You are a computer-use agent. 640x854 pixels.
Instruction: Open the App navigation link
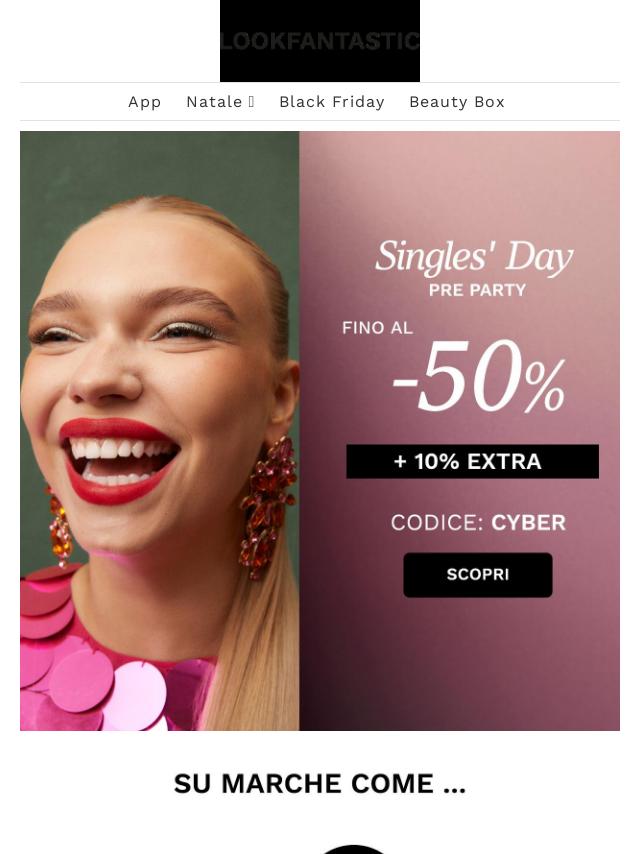pos(144,102)
